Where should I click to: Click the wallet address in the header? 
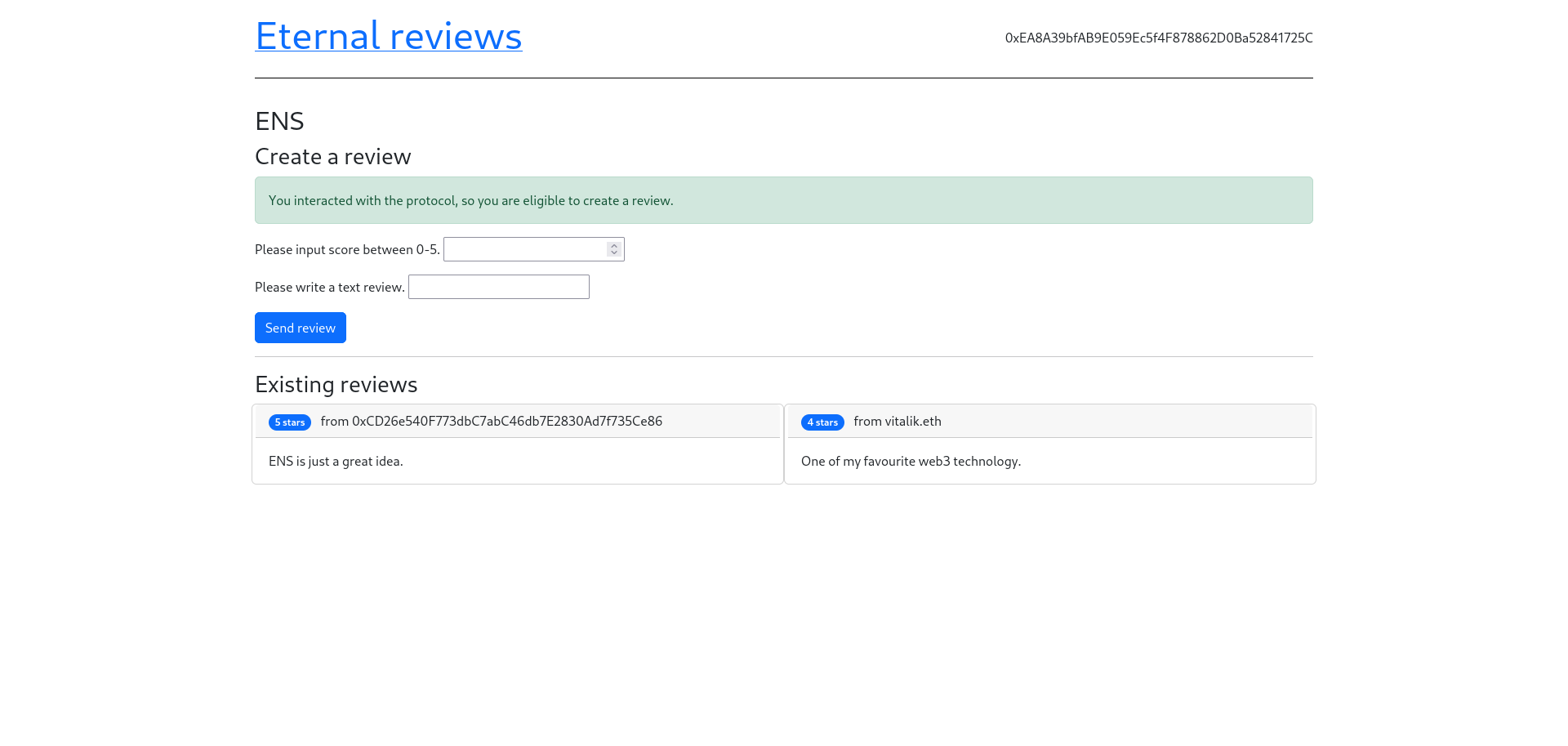click(x=1159, y=38)
